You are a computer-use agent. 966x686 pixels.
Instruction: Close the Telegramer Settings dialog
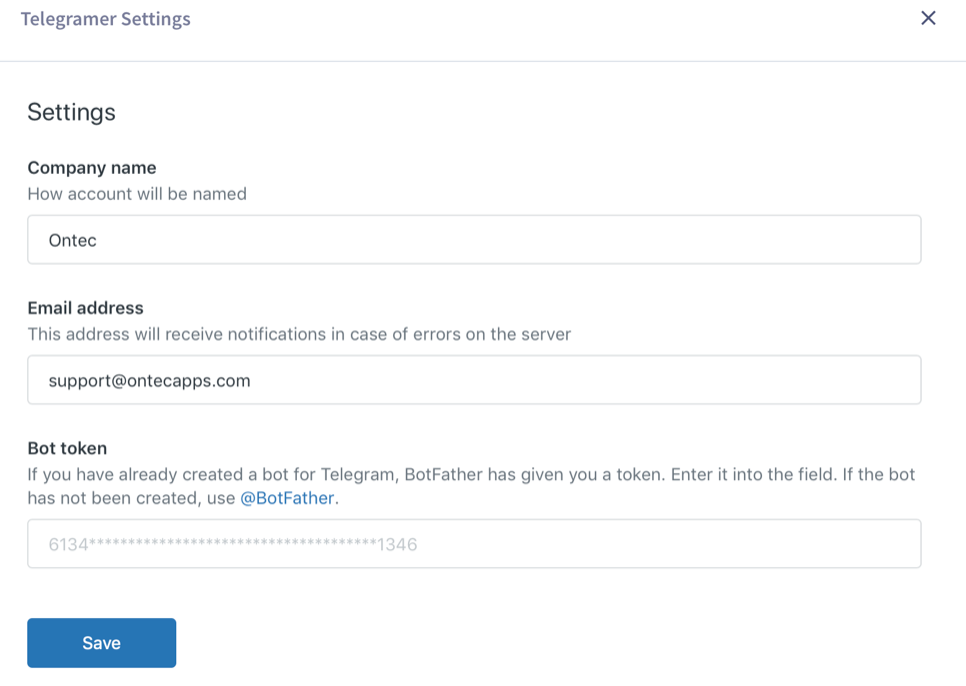click(x=928, y=18)
